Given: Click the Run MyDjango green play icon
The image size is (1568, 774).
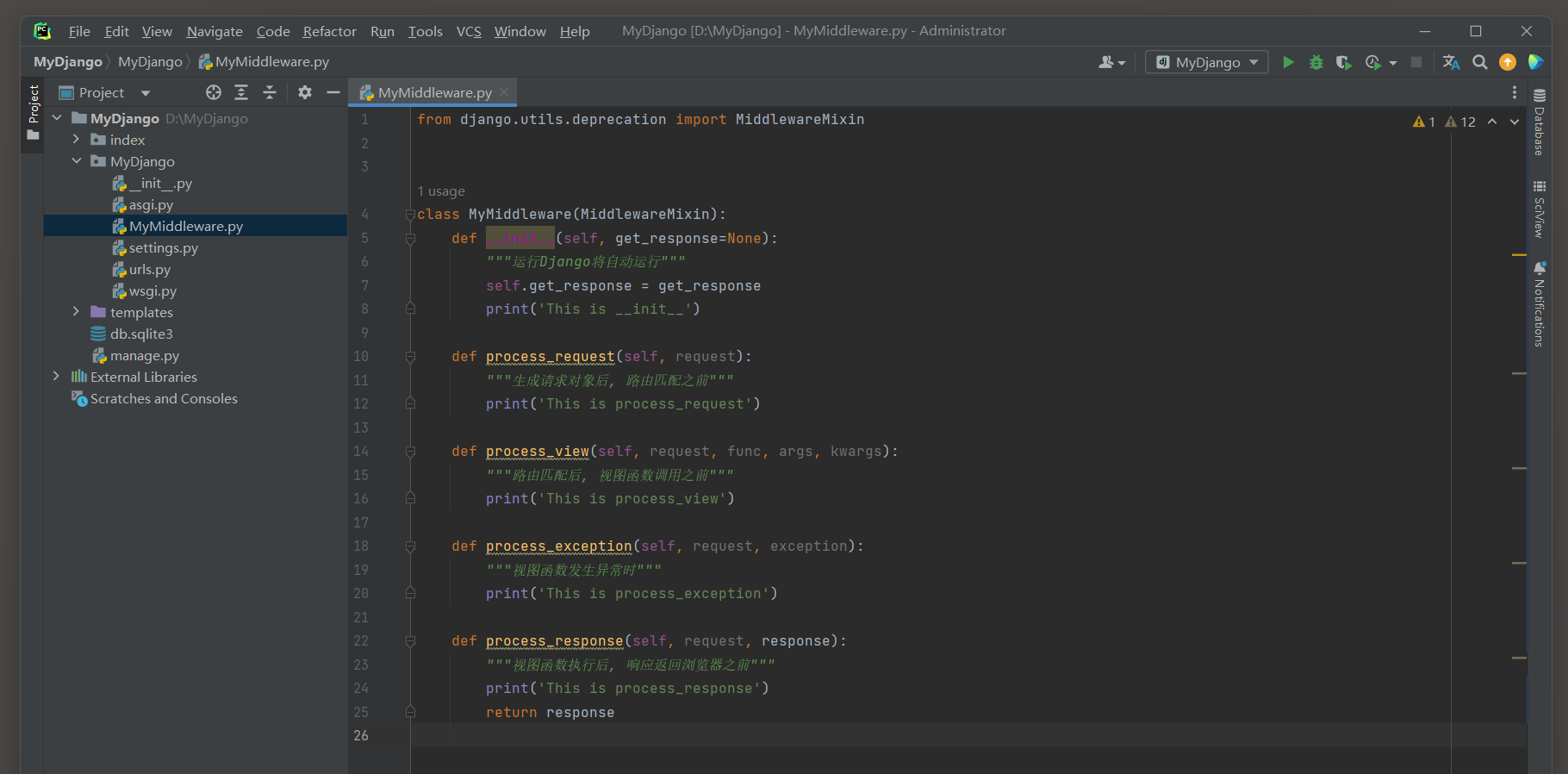Looking at the screenshot, I should pos(1288,62).
